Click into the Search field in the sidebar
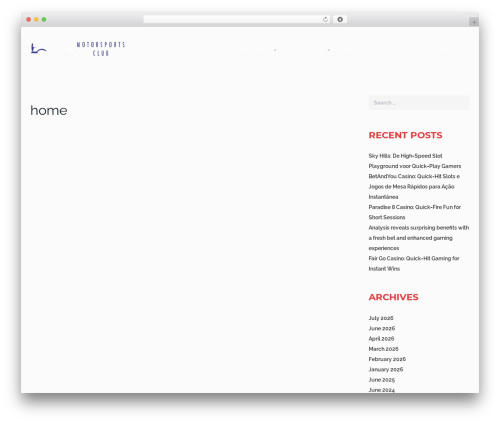The height and width of the screenshot is (423, 500). point(419,103)
